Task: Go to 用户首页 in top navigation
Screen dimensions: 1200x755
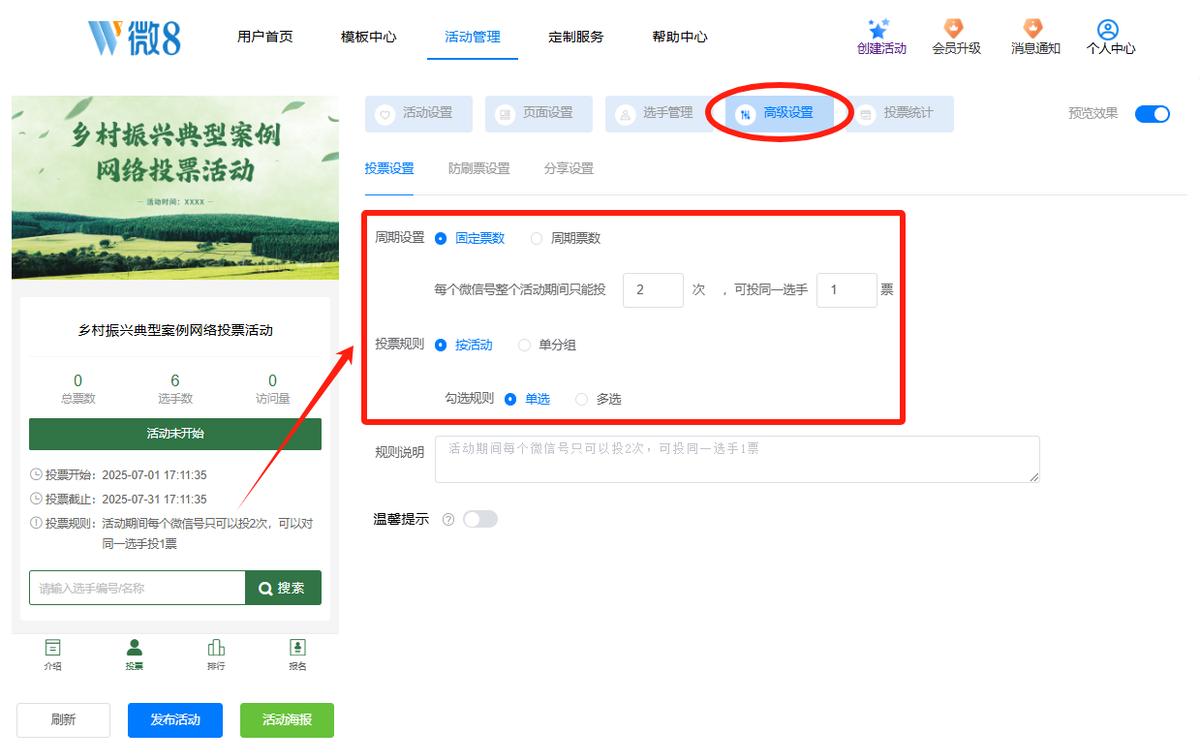Action: pos(265,37)
